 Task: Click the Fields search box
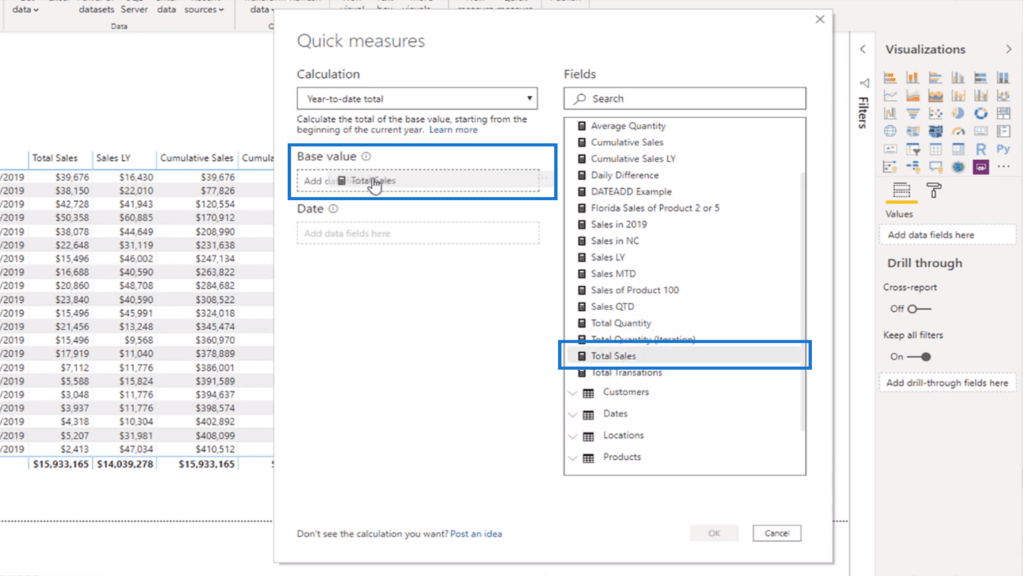tap(685, 99)
